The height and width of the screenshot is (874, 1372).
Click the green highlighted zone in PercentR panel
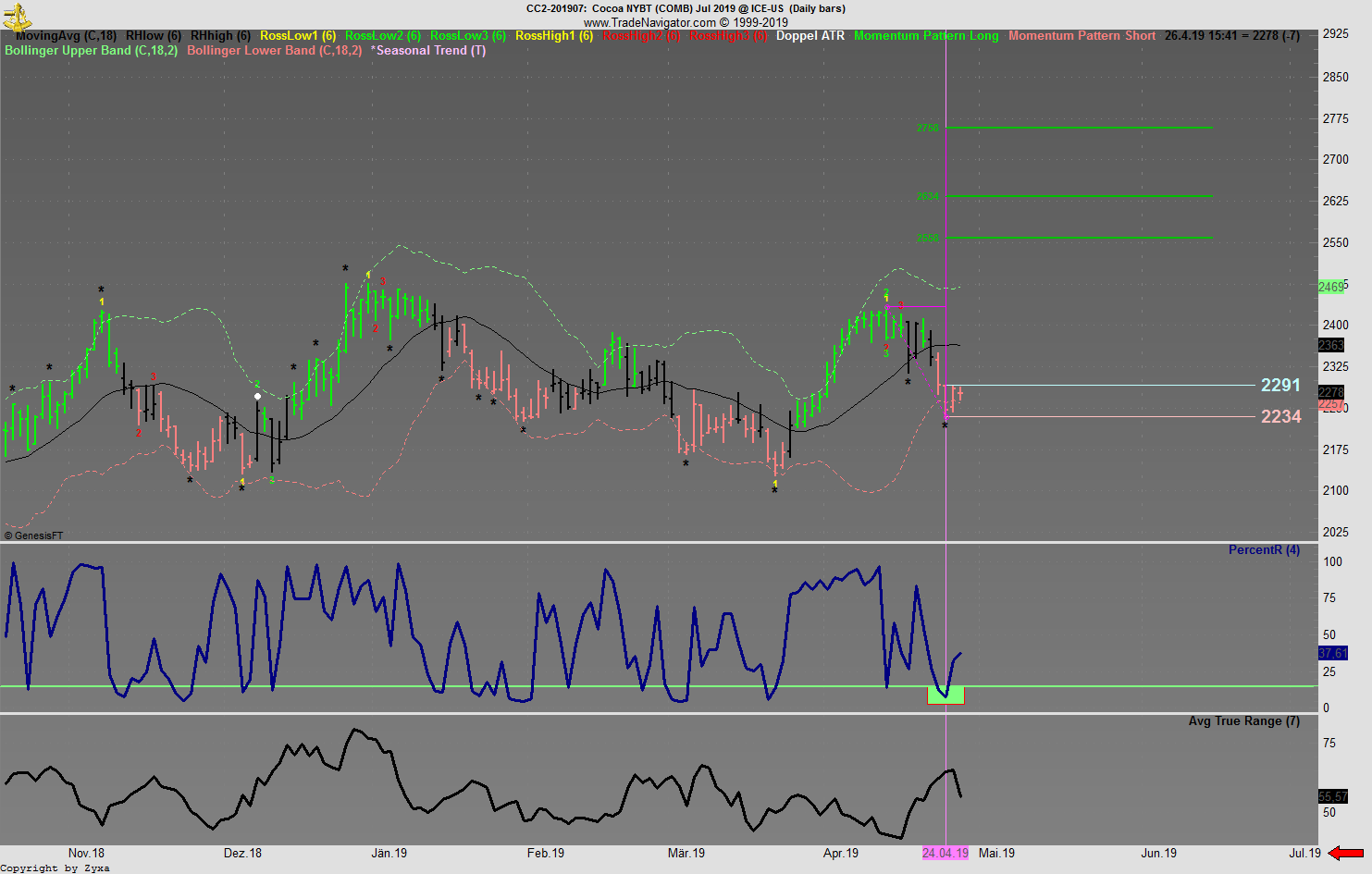[945, 696]
